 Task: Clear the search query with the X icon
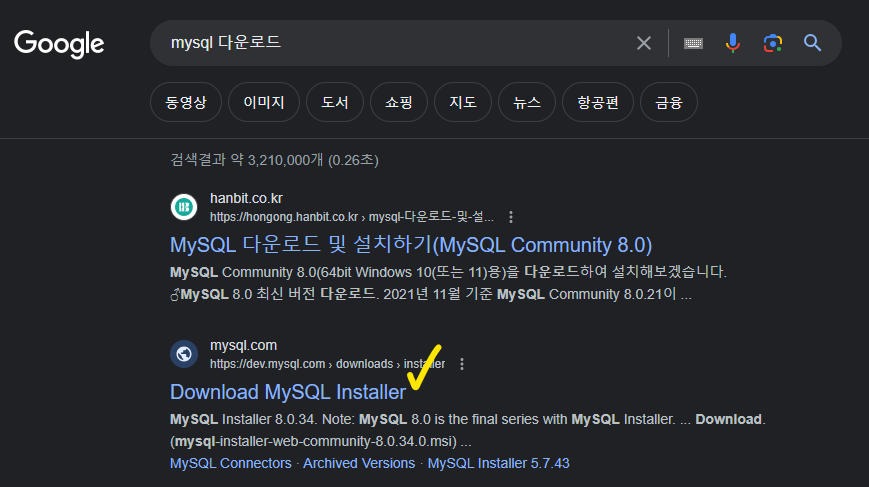click(643, 43)
